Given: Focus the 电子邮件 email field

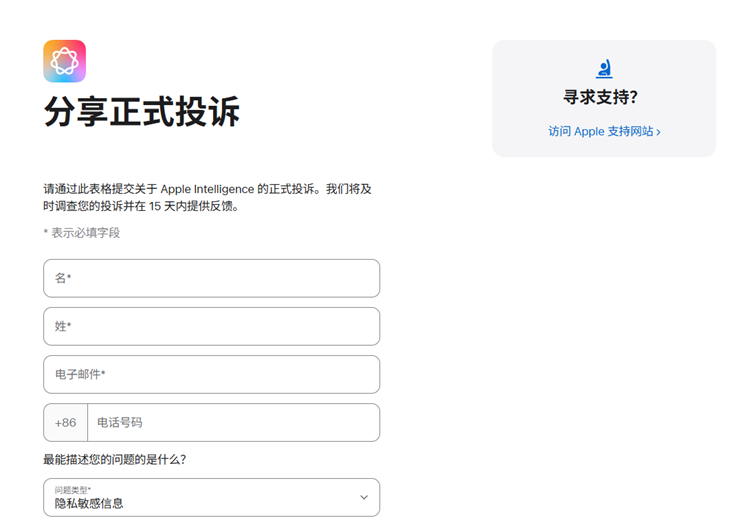Looking at the screenshot, I should (211, 375).
